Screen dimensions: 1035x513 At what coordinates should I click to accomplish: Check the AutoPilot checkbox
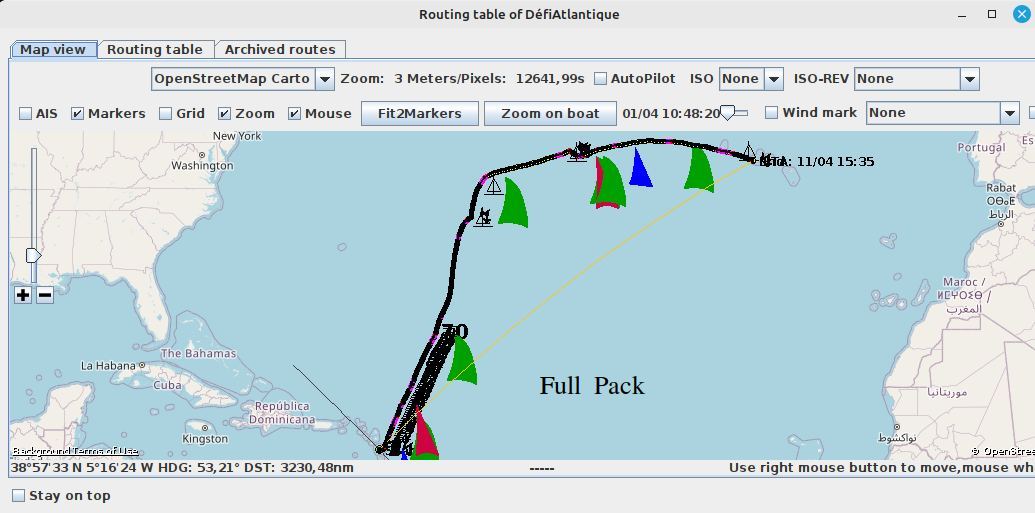(601, 79)
